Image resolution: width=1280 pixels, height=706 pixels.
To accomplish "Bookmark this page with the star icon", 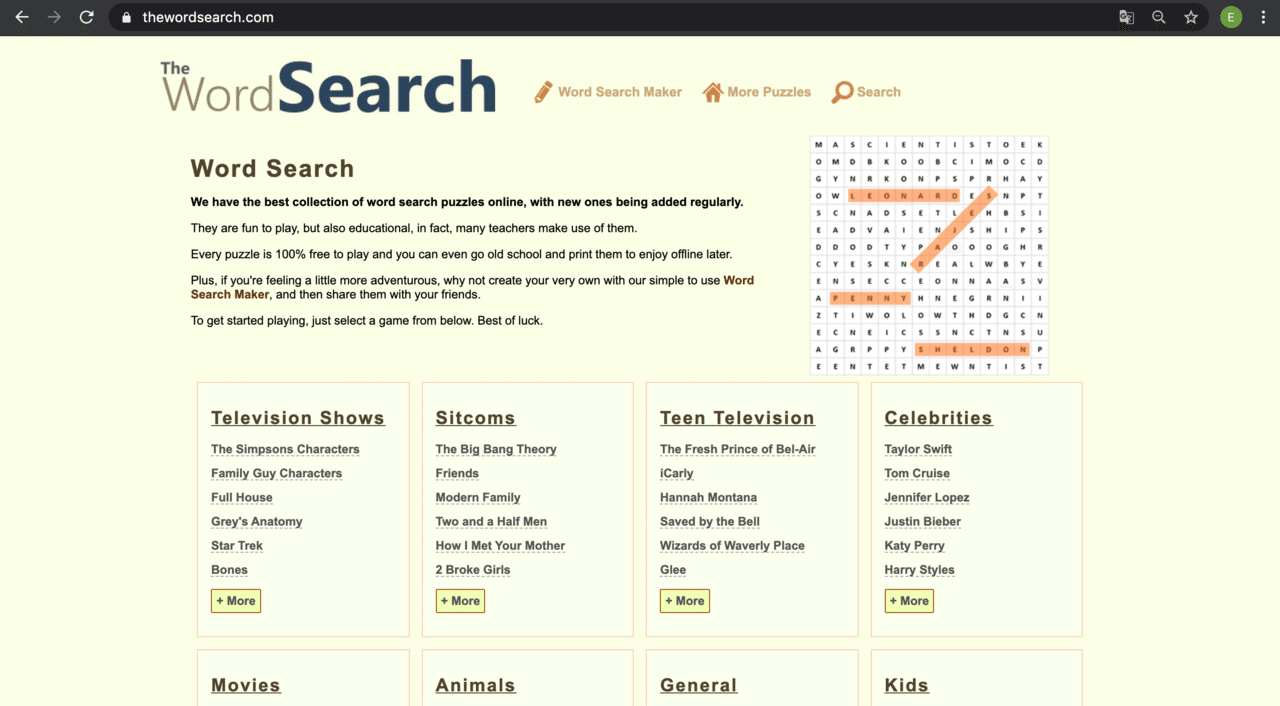I will [1191, 17].
